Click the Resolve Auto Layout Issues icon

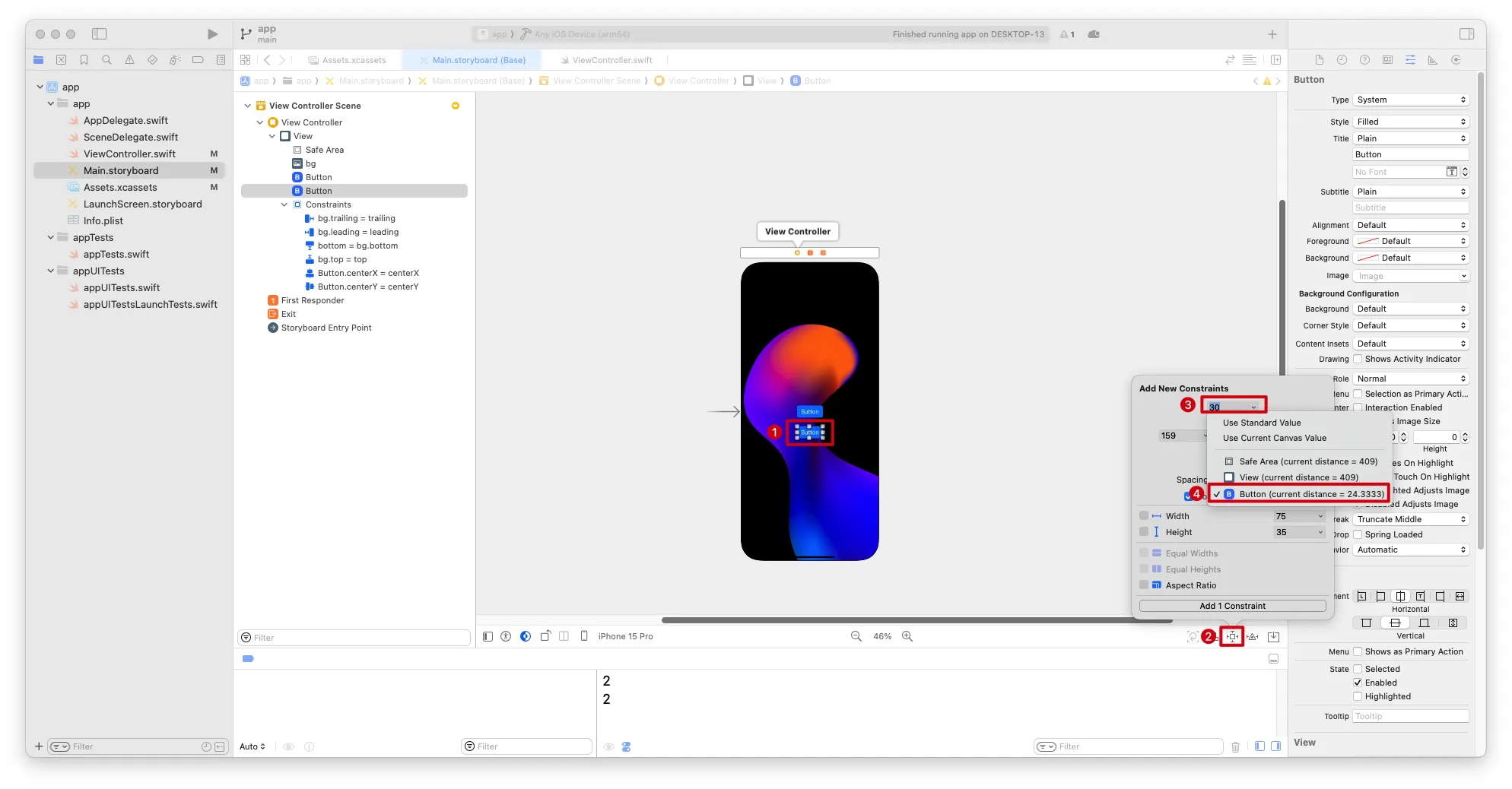(1252, 636)
